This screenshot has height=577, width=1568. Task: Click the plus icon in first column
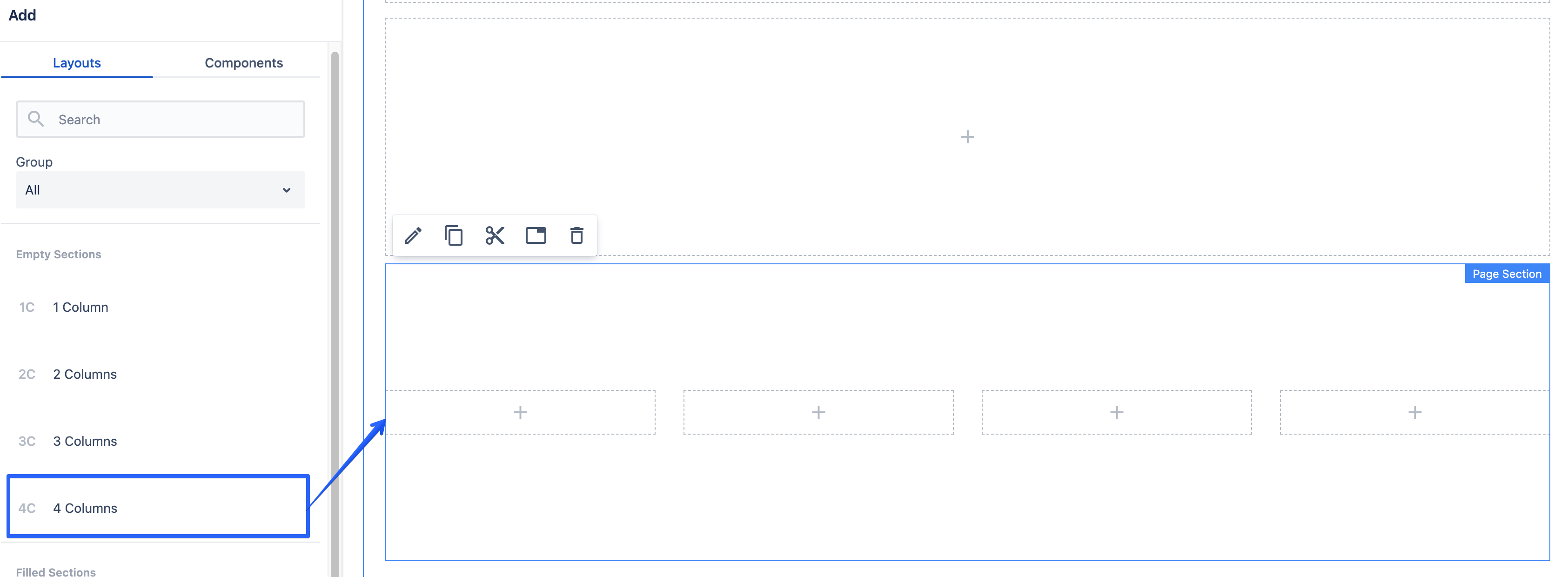click(520, 411)
